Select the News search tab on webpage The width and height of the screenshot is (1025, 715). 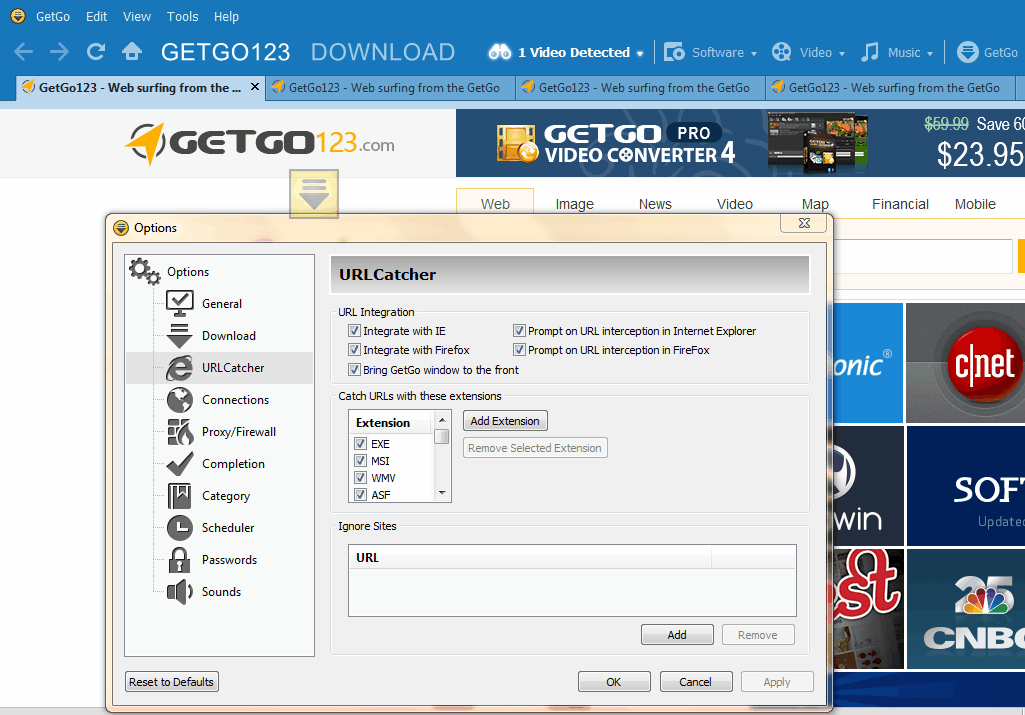coord(655,204)
